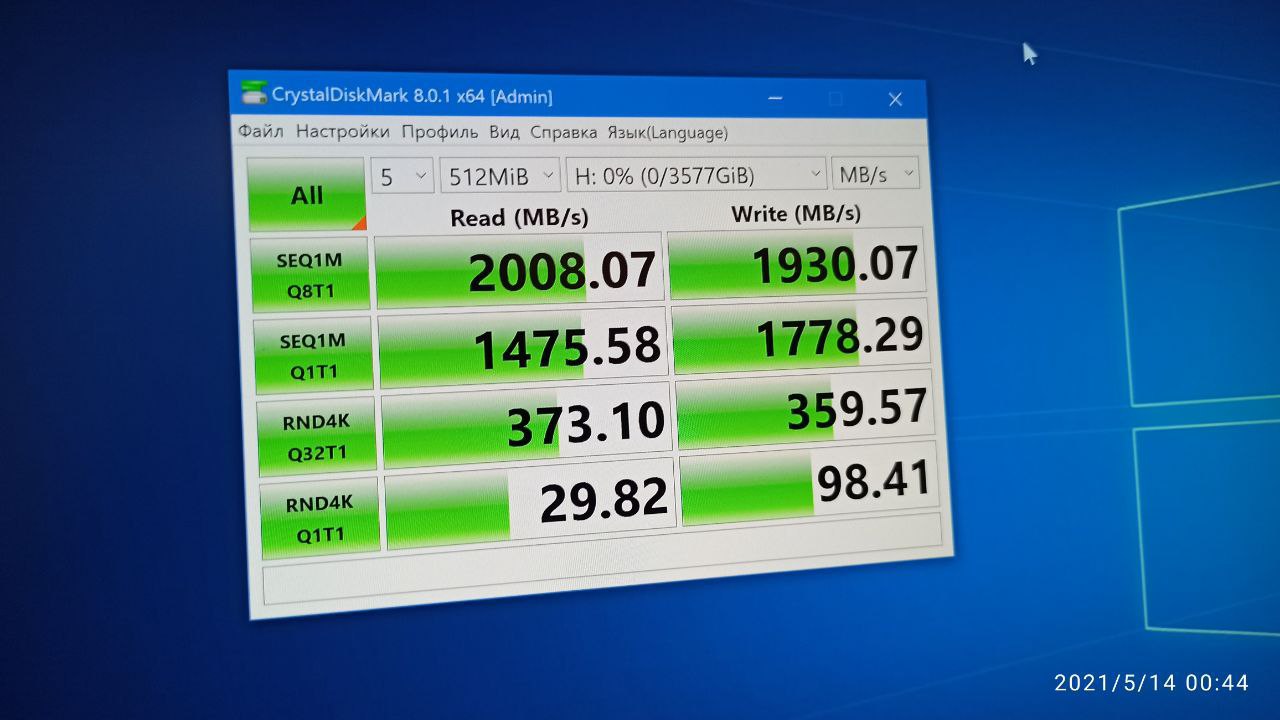The width and height of the screenshot is (1280, 720).
Task: Run the RND4K Q32T1 test
Action: click(316, 436)
